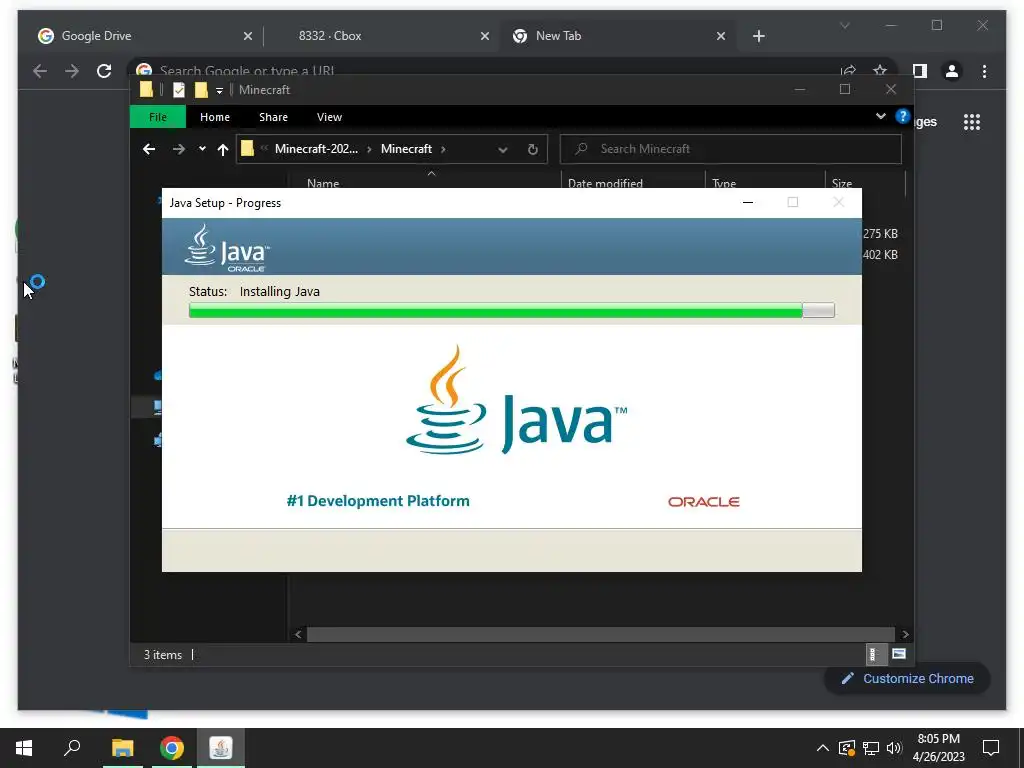Screen dimensions: 1024x768
Task: Close the Google Drive tab
Action: (x=248, y=37)
